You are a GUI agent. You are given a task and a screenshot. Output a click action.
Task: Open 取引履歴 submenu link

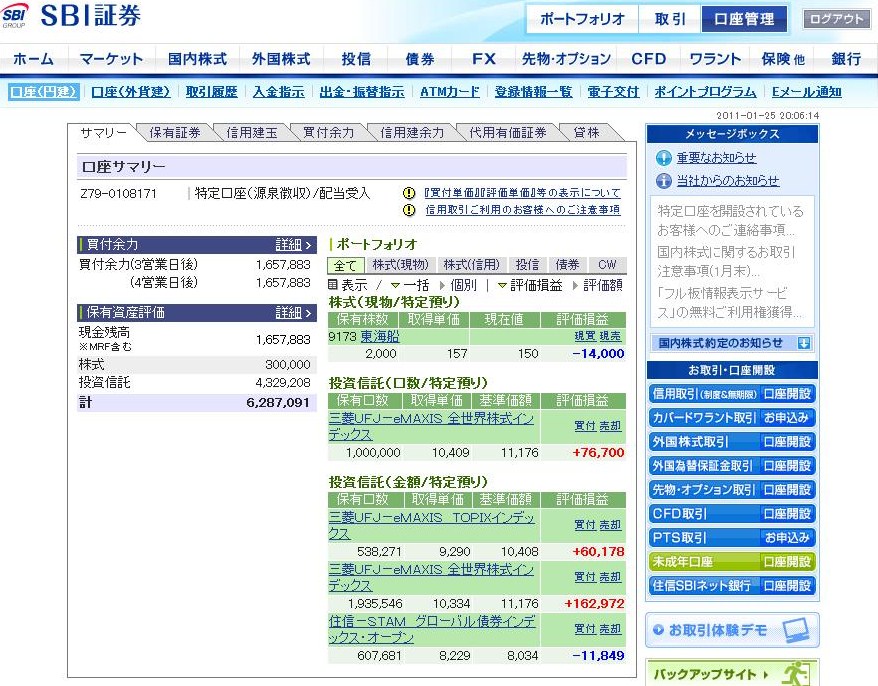click(x=212, y=92)
